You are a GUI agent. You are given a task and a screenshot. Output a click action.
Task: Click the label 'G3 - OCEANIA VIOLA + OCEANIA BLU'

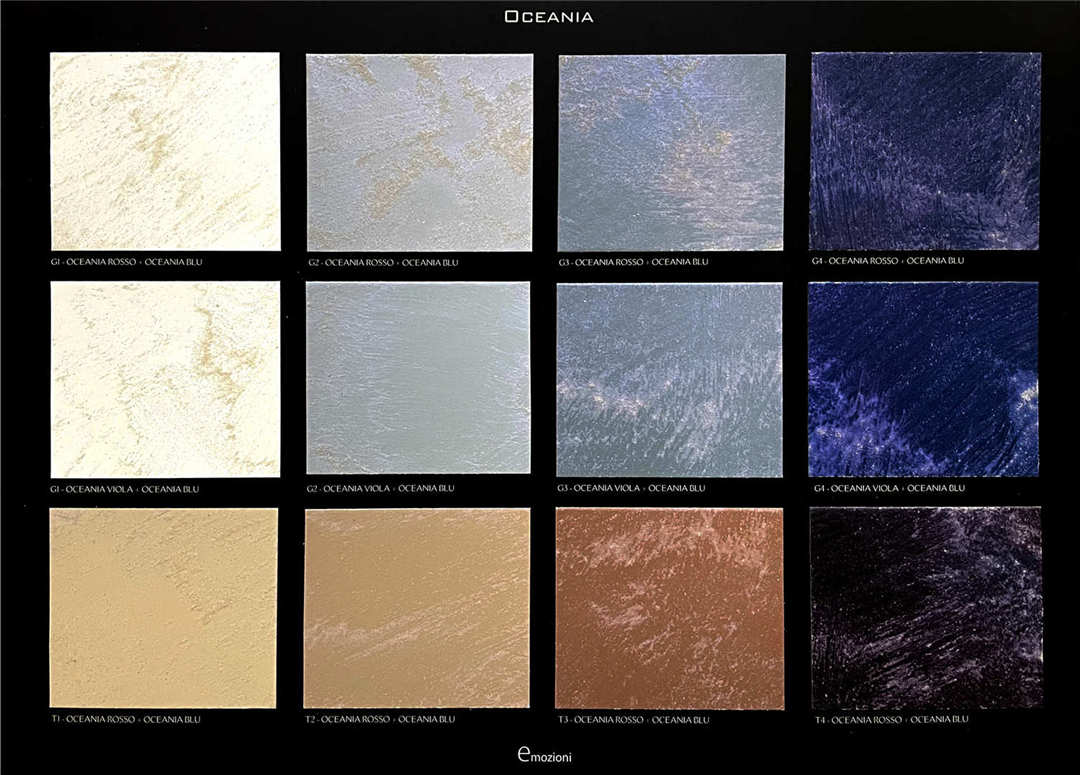(x=632, y=488)
